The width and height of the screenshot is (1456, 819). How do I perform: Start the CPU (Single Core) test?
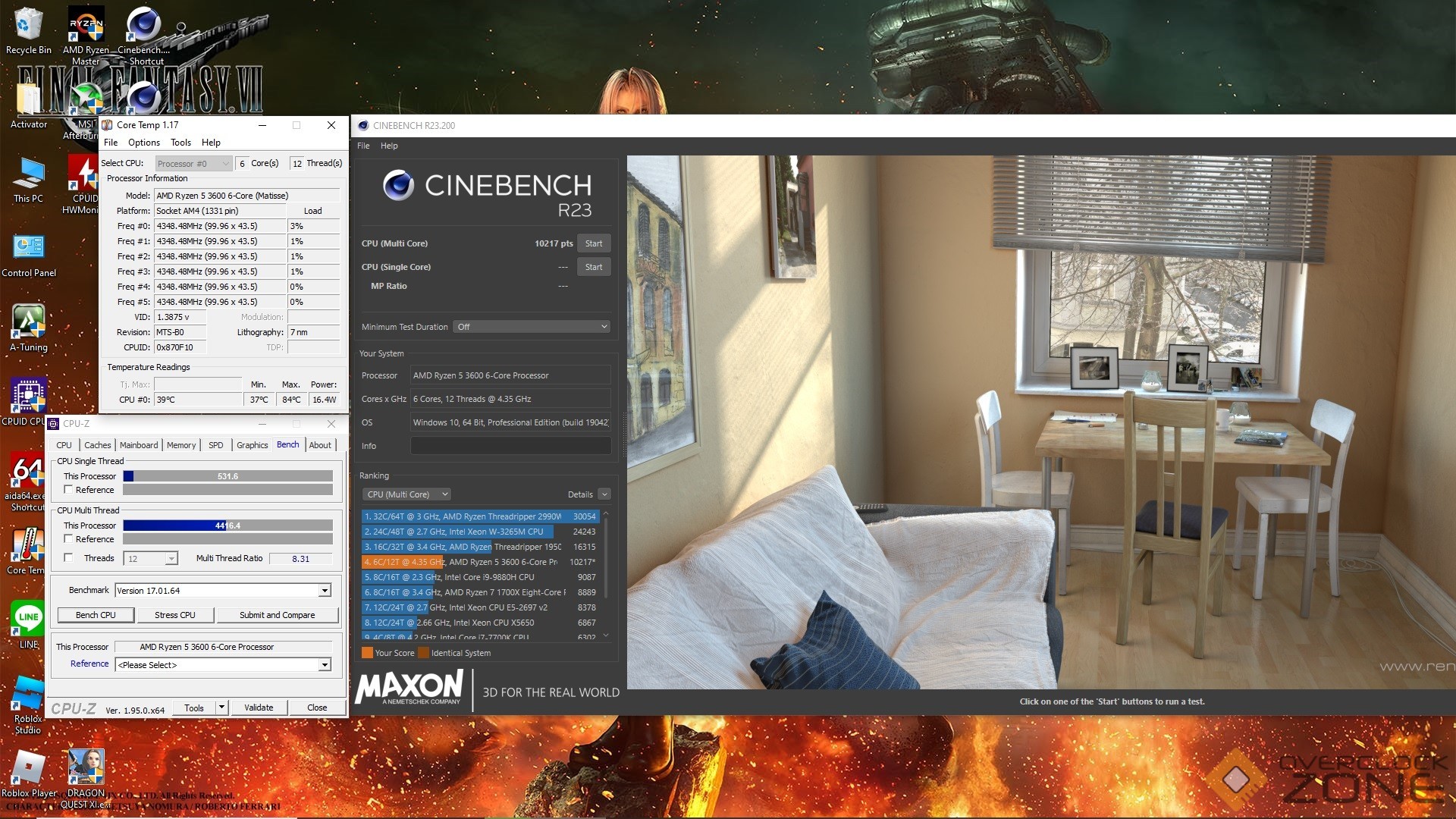(593, 267)
